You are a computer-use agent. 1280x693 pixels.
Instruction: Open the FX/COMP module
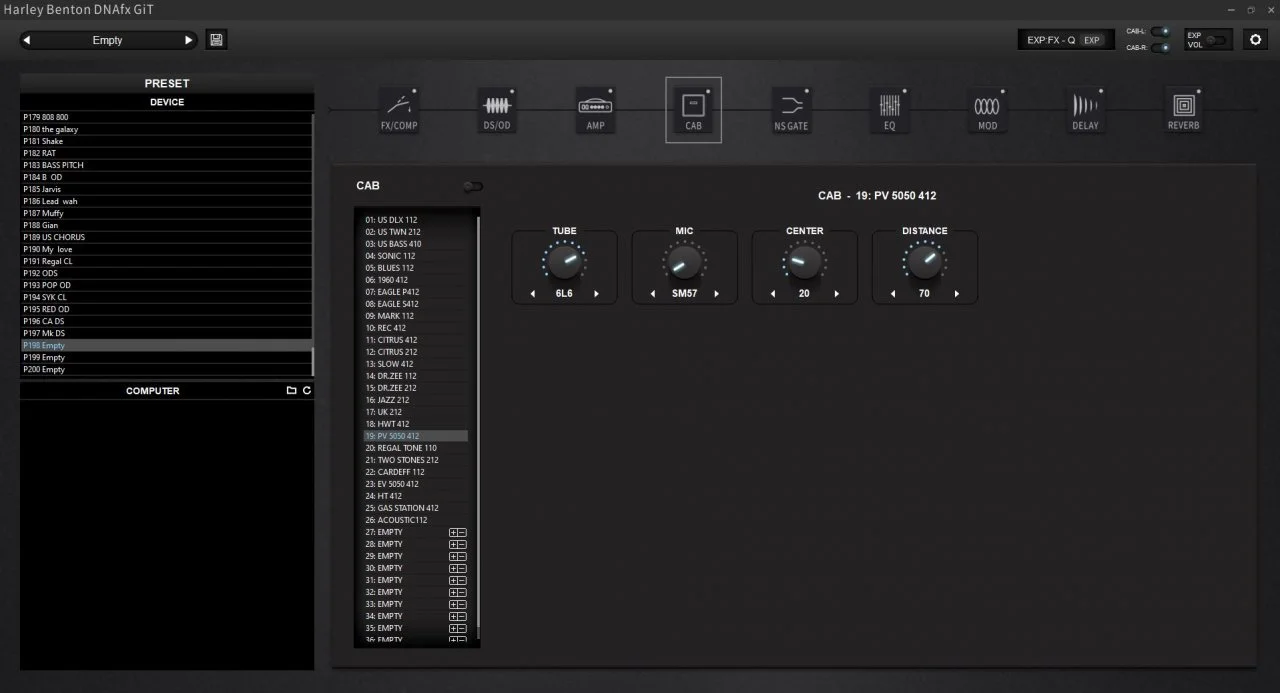coord(399,110)
